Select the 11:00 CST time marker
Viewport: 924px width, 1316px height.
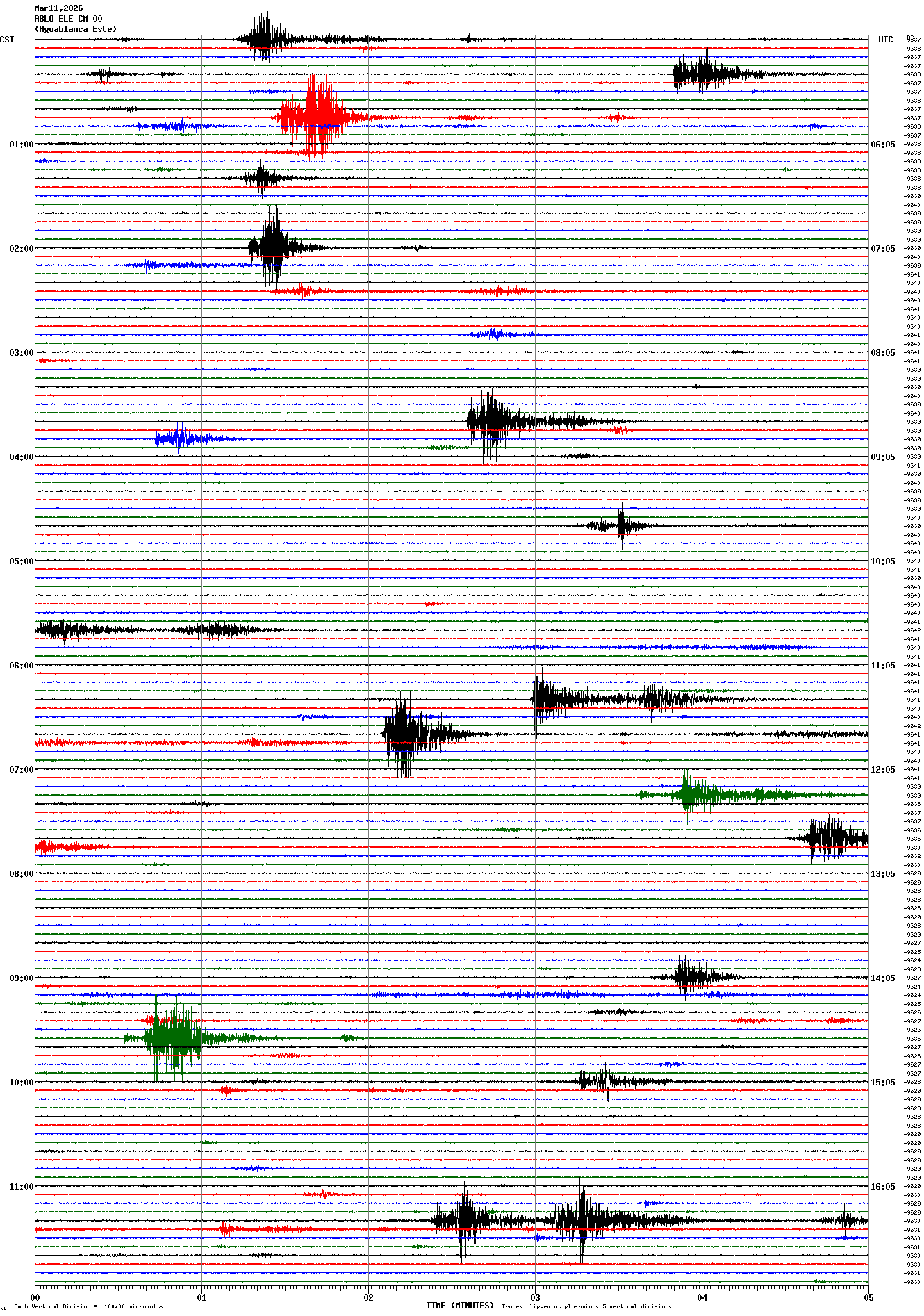[21, 1187]
